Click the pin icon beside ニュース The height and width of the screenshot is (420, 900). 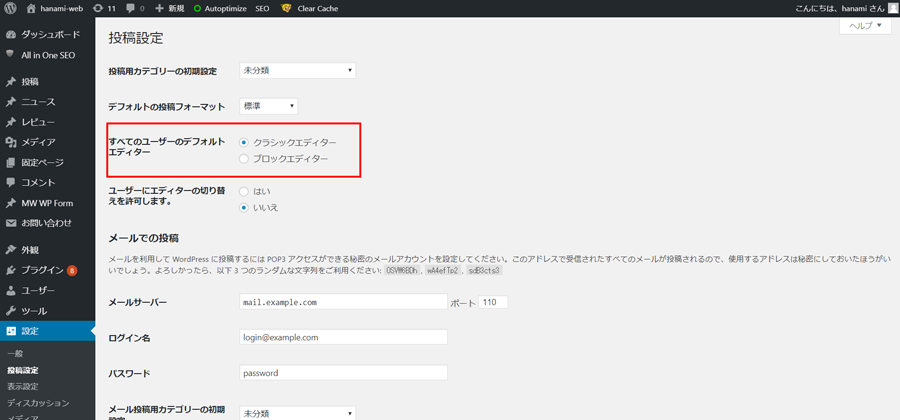[10, 102]
